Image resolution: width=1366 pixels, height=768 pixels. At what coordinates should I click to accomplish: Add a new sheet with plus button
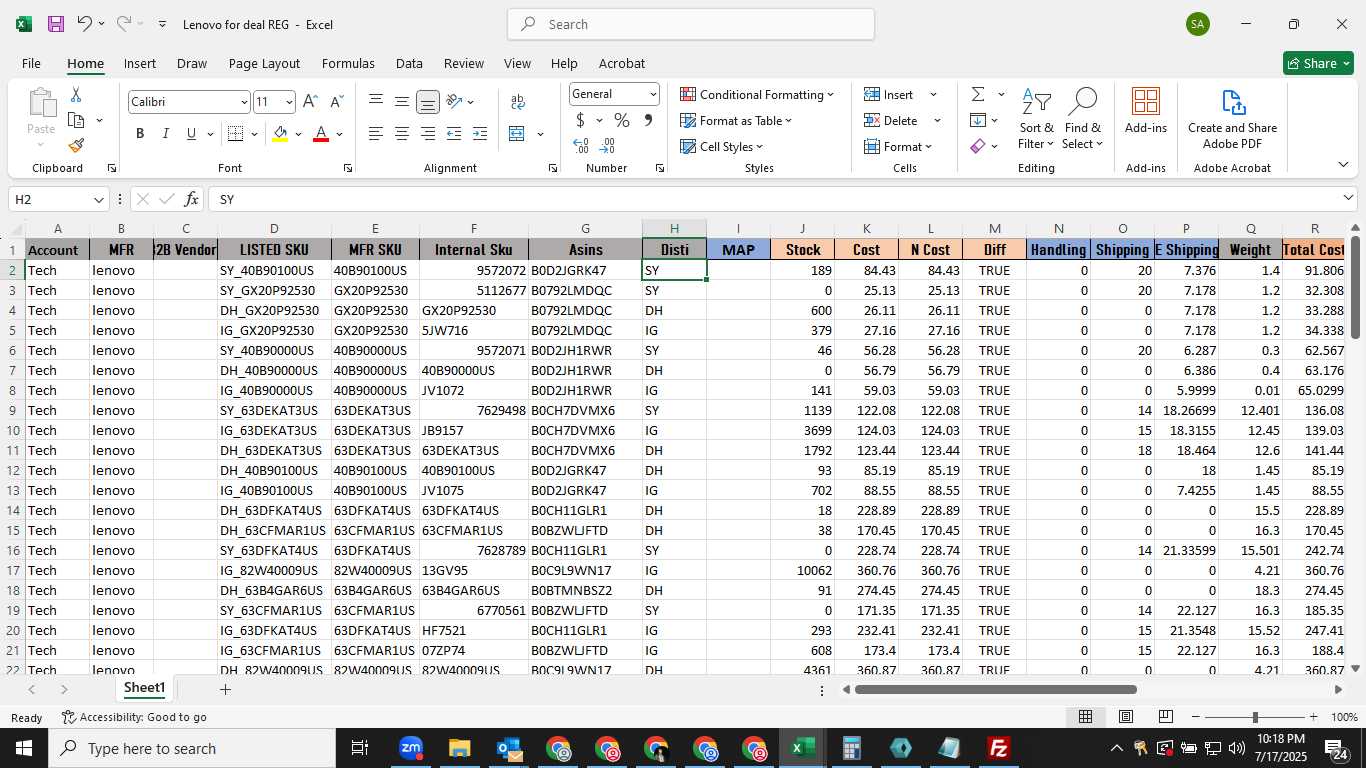(x=225, y=689)
